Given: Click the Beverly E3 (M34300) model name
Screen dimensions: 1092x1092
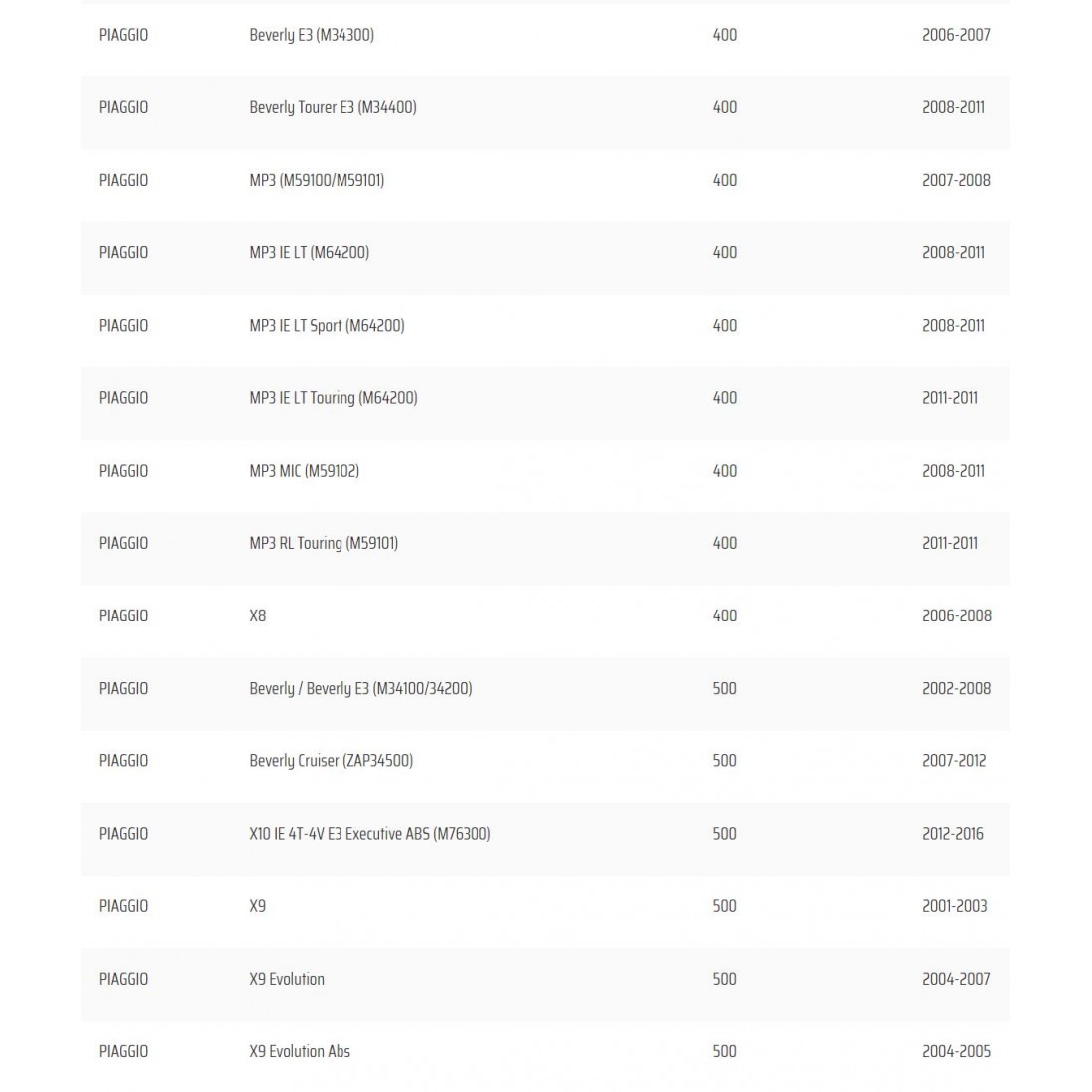Looking at the screenshot, I should [x=311, y=35].
